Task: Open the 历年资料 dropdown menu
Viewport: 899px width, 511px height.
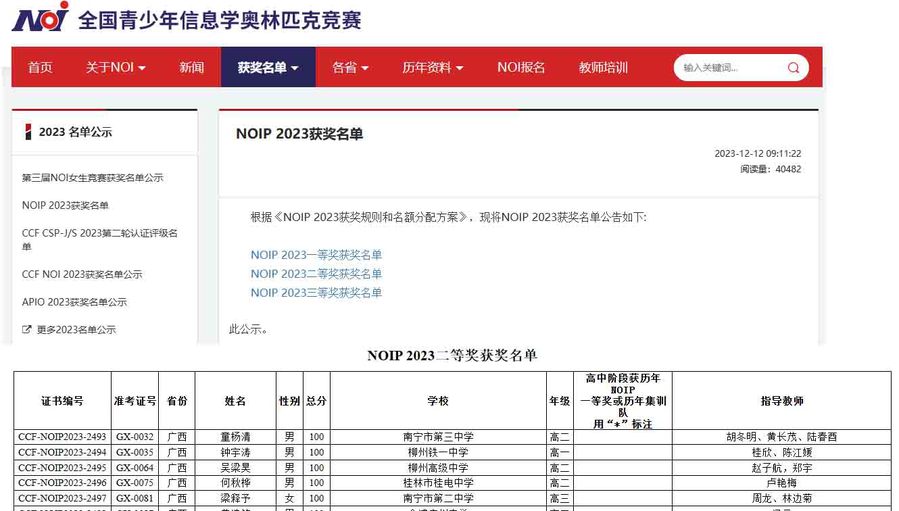Action: coord(432,68)
